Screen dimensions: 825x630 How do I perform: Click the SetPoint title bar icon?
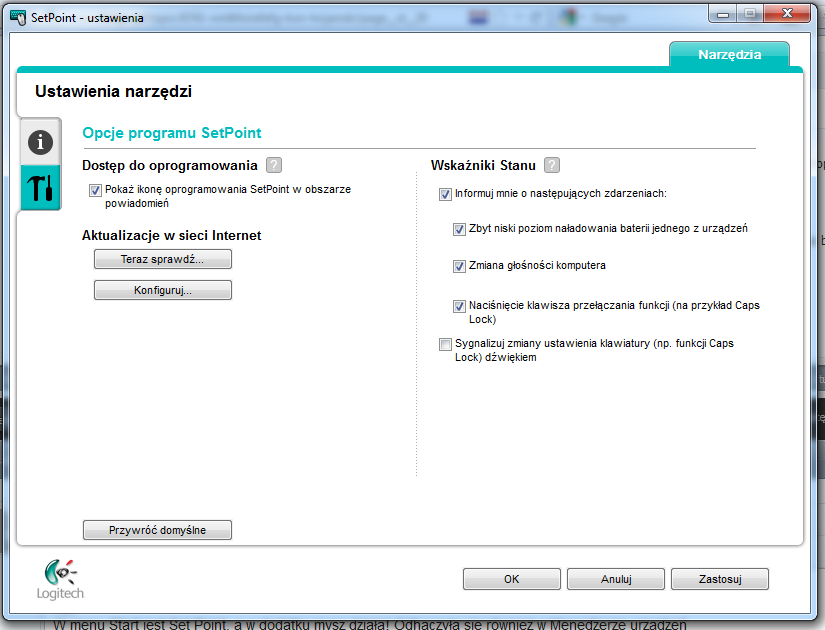[18, 17]
